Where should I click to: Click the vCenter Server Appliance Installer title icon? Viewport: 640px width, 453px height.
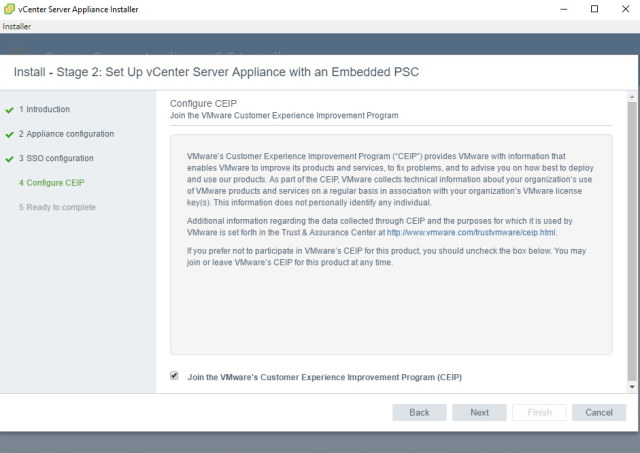pyautogui.click(x=9, y=9)
